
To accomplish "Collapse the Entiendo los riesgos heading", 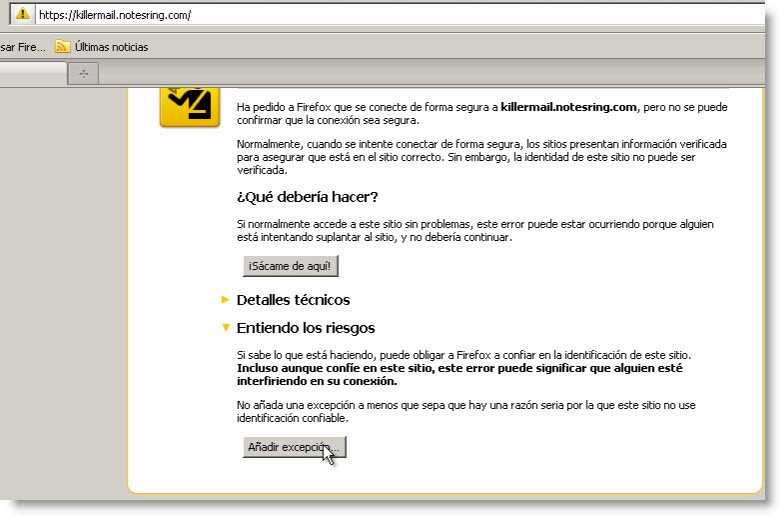I will click(x=305, y=328).
